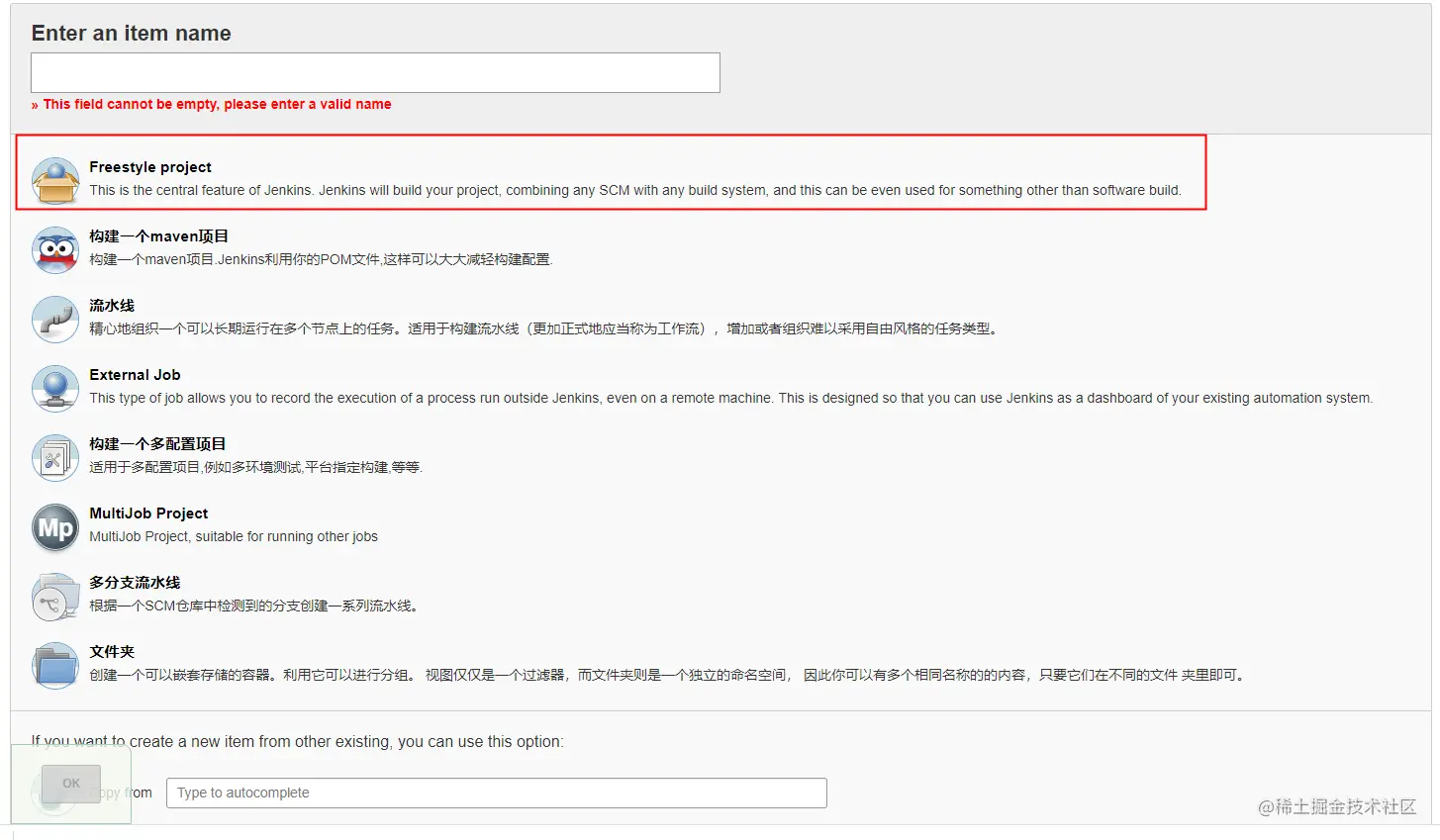The height and width of the screenshot is (840, 1440).
Task: Click the Freestyle project description text
Action: (635, 190)
